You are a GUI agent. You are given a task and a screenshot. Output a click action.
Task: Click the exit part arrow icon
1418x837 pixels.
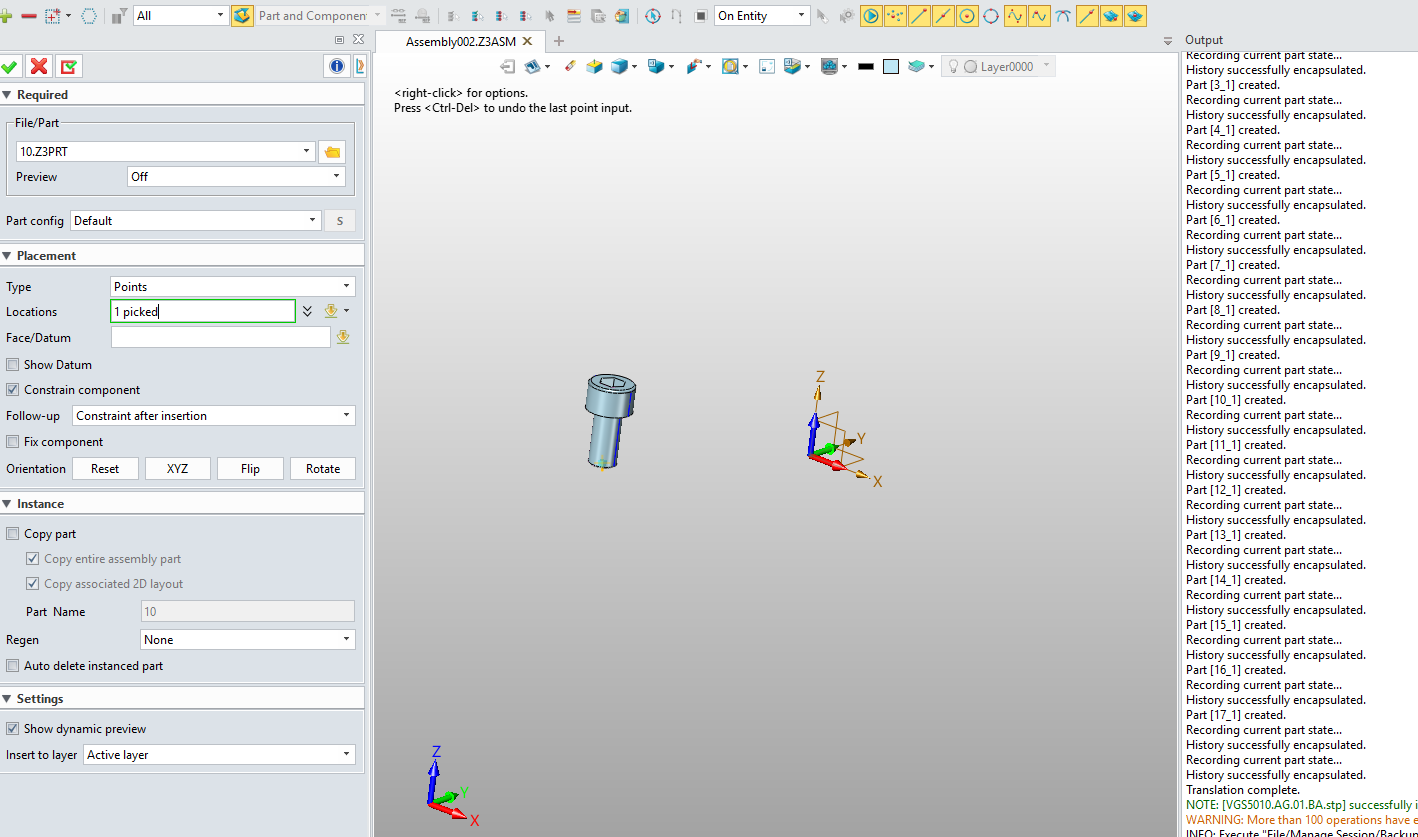(x=508, y=66)
